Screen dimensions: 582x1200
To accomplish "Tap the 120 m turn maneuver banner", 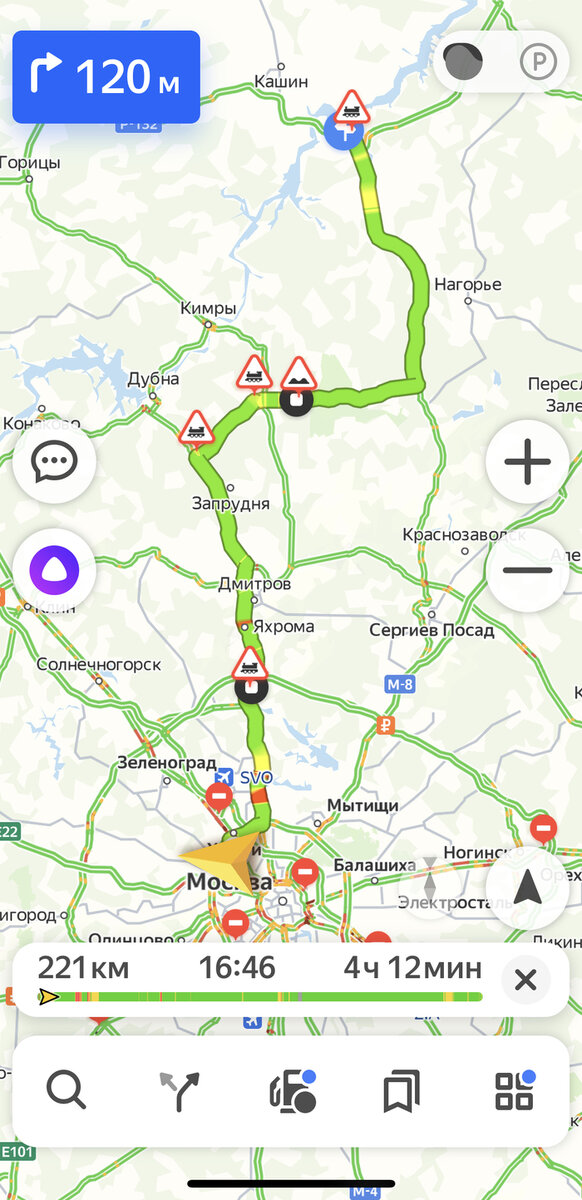I will point(106,77).
